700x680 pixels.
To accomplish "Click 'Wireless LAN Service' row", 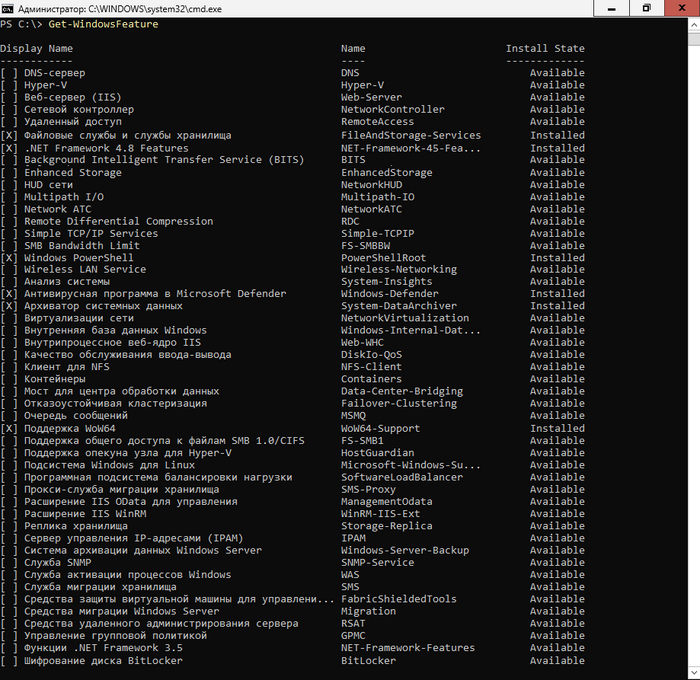I will tap(85, 269).
